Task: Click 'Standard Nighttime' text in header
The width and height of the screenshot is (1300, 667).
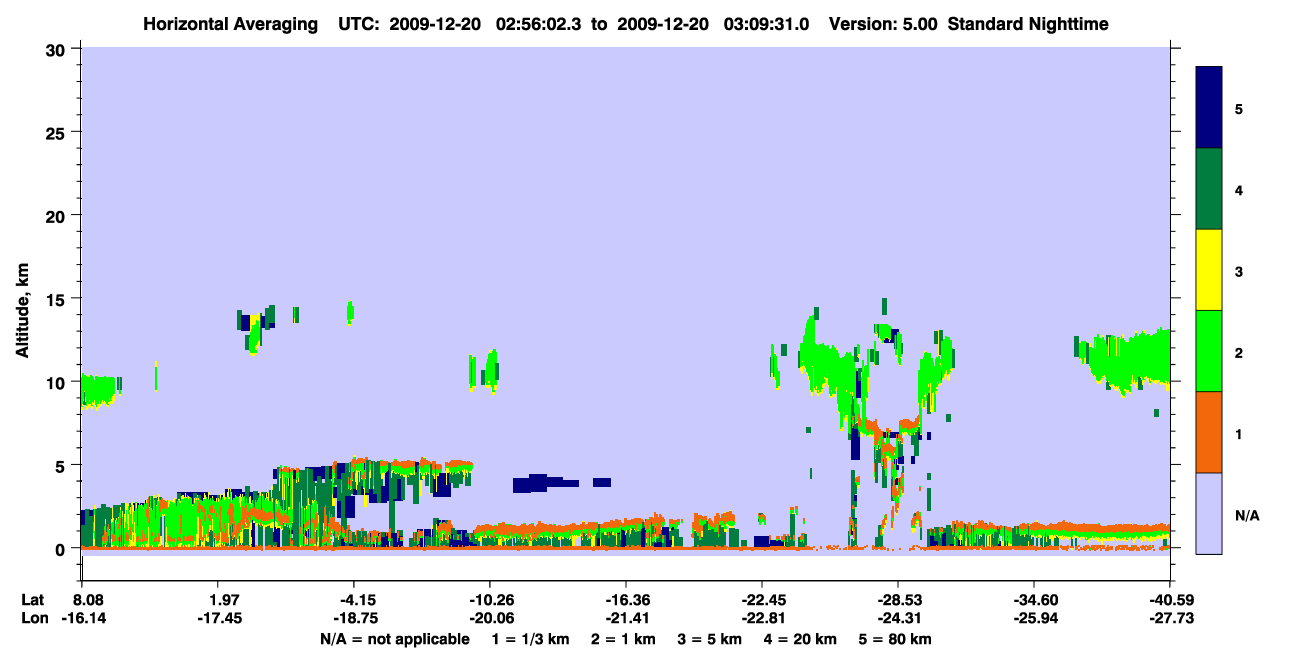Action: [x=1028, y=24]
